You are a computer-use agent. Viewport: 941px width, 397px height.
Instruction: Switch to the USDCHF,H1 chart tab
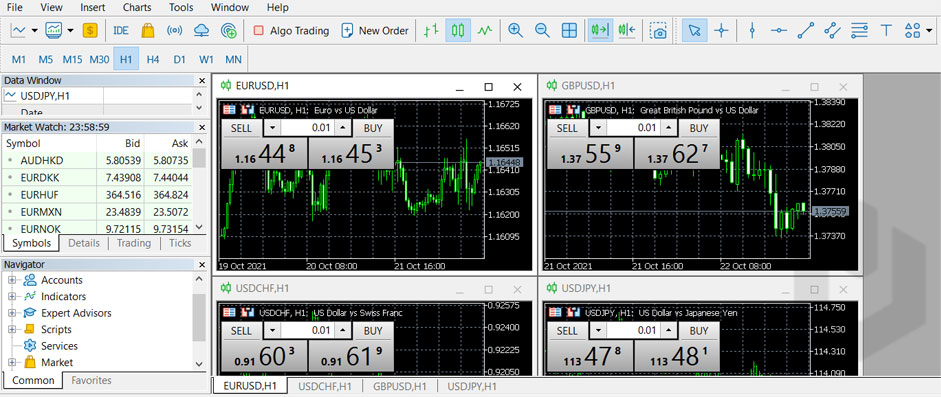[325, 387]
